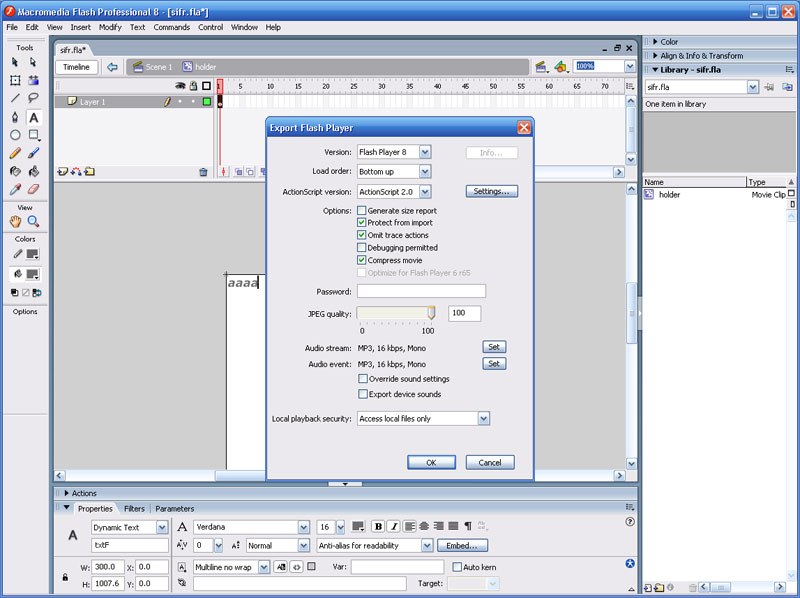Uncheck Omit trace actions
This screenshot has width=800, height=598.
[362, 235]
